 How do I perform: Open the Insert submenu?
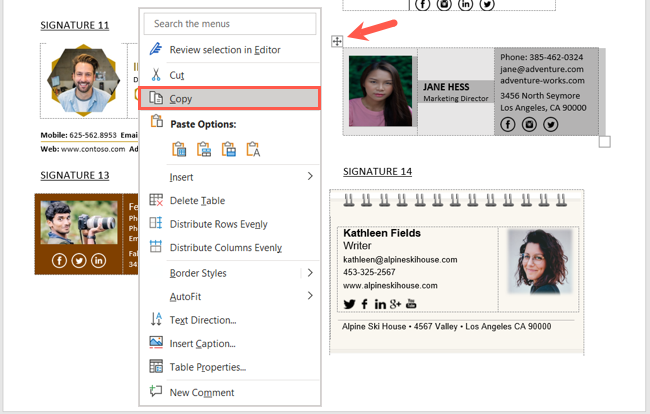point(230,177)
